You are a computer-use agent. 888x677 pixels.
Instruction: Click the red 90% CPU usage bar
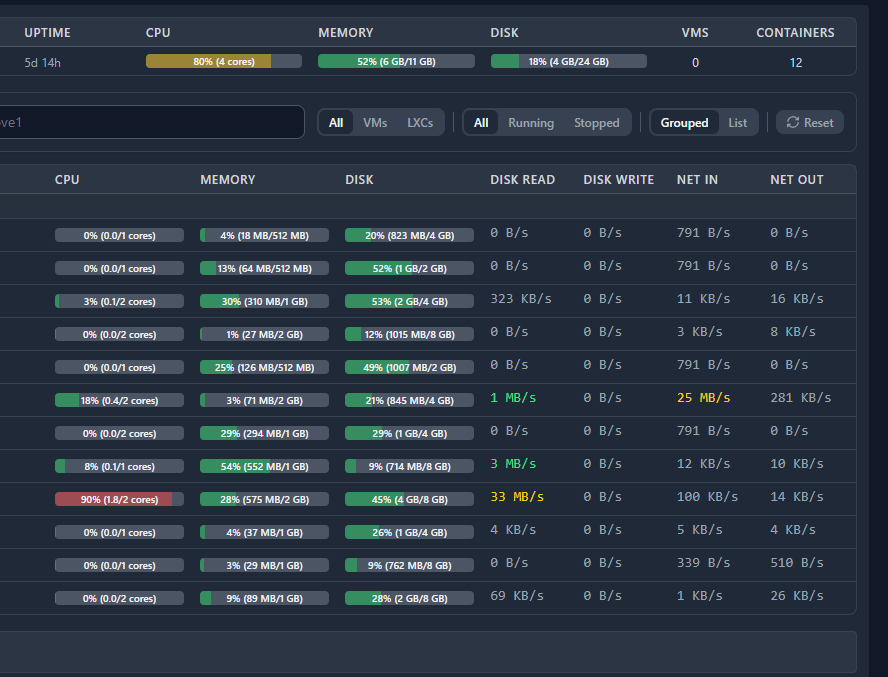pos(119,499)
